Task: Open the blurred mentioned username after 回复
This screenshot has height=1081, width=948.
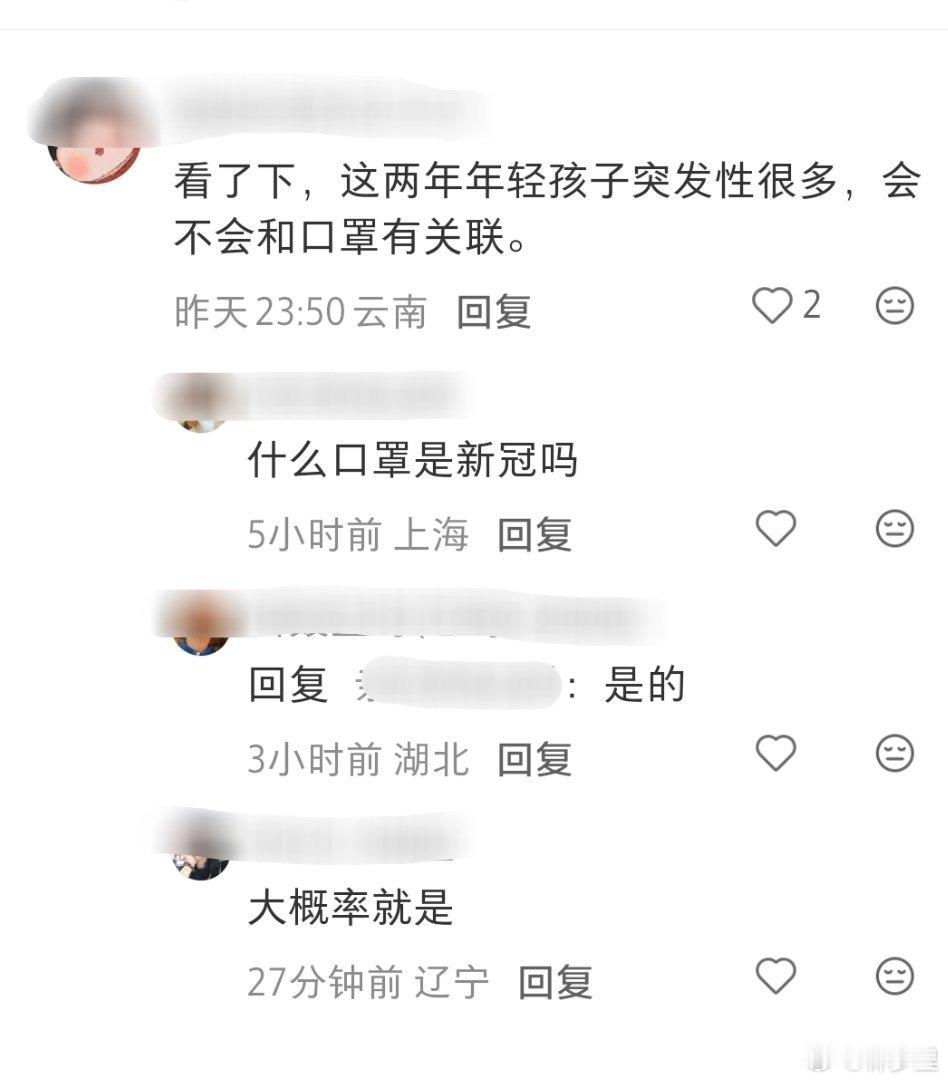Action: pyautogui.click(x=457, y=684)
